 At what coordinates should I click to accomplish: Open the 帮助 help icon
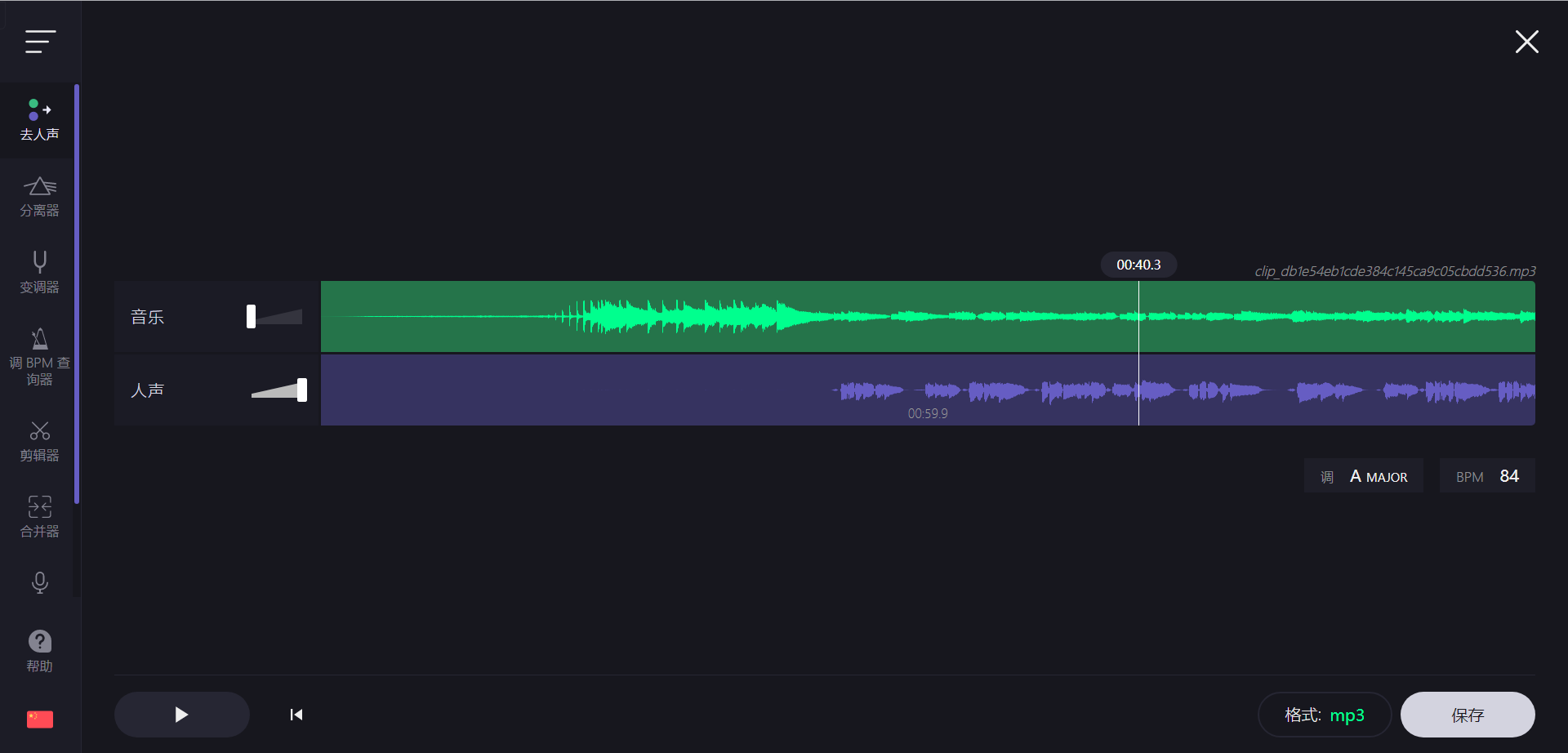(39, 650)
